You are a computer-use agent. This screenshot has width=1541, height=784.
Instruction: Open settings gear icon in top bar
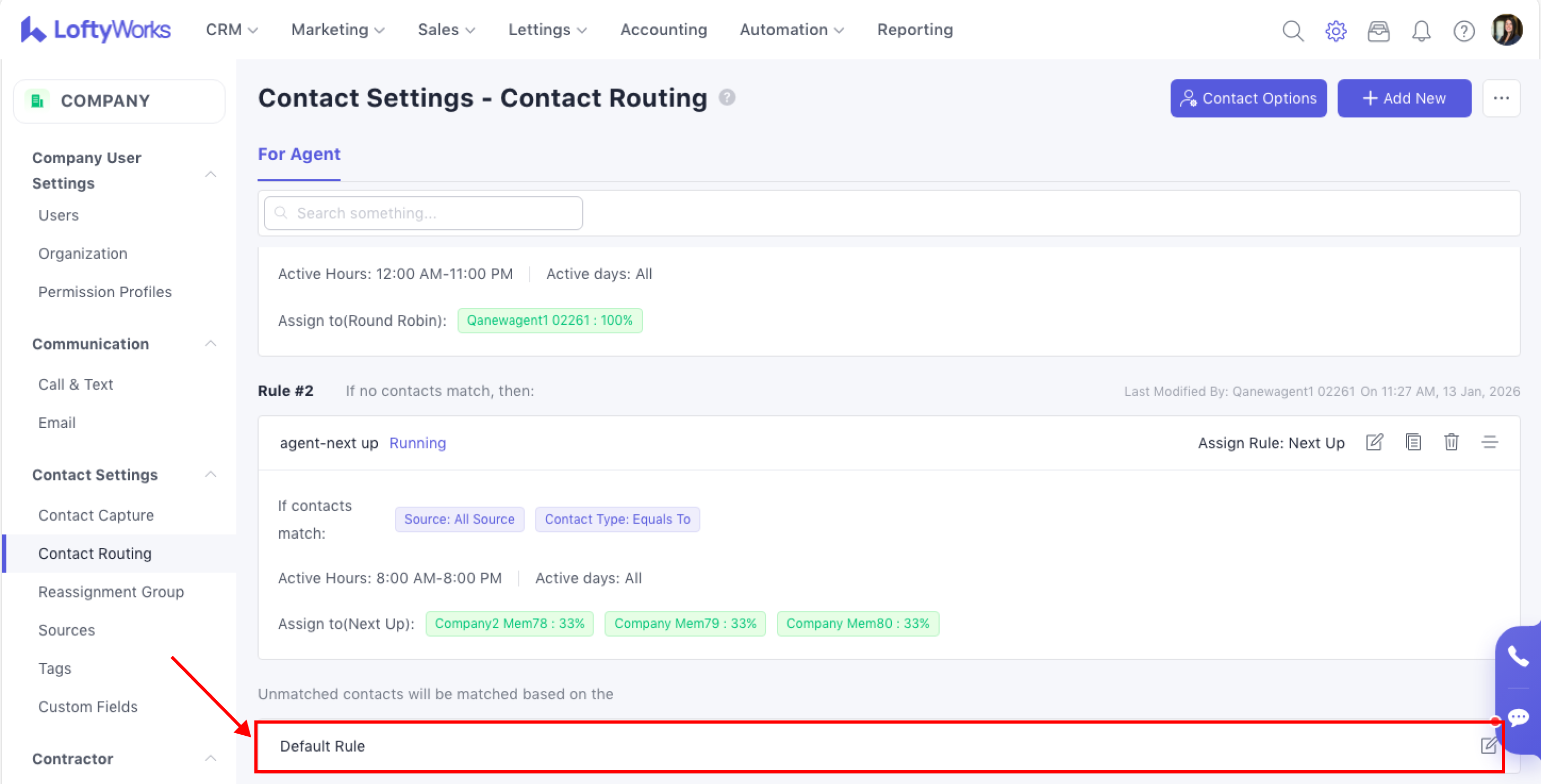(x=1335, y=31)
